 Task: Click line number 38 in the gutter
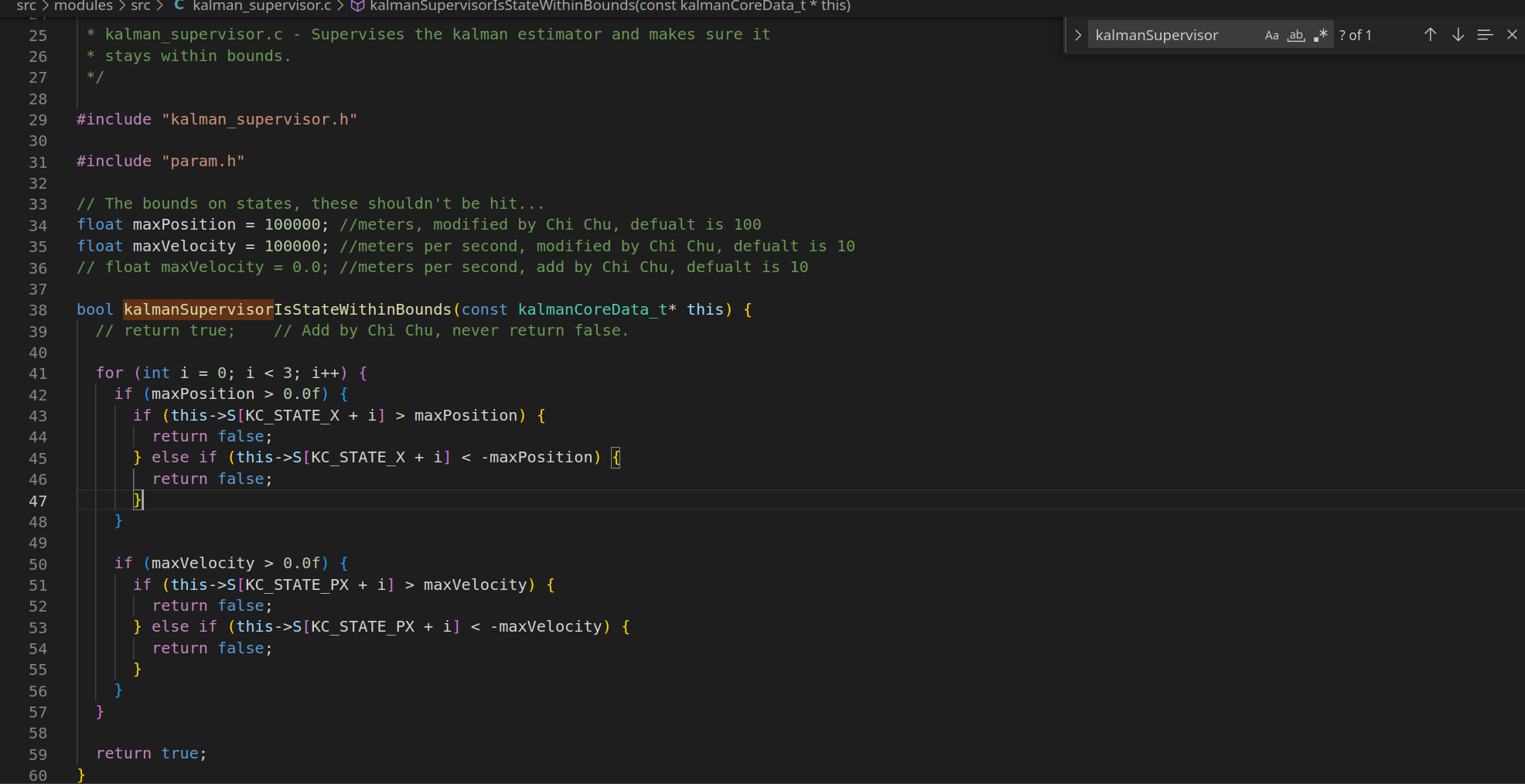coord(38,309)
